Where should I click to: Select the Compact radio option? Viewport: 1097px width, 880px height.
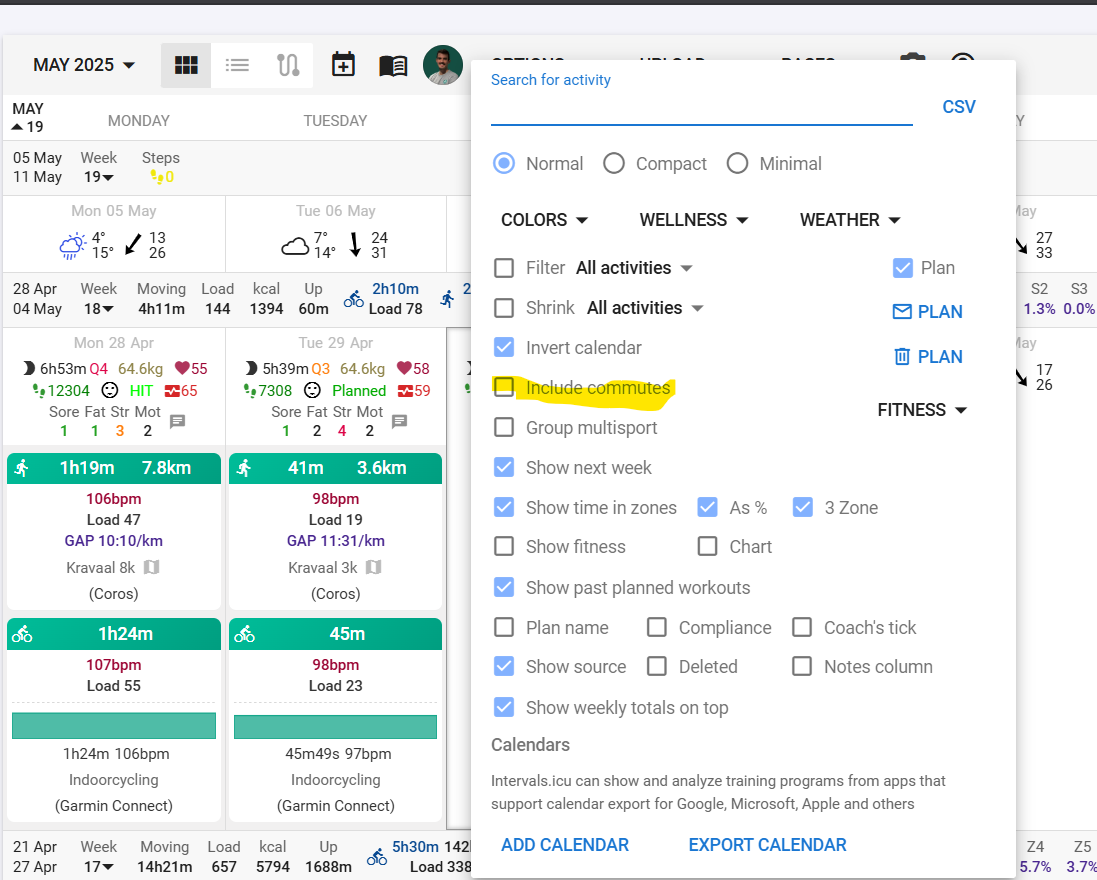(614, 164)
